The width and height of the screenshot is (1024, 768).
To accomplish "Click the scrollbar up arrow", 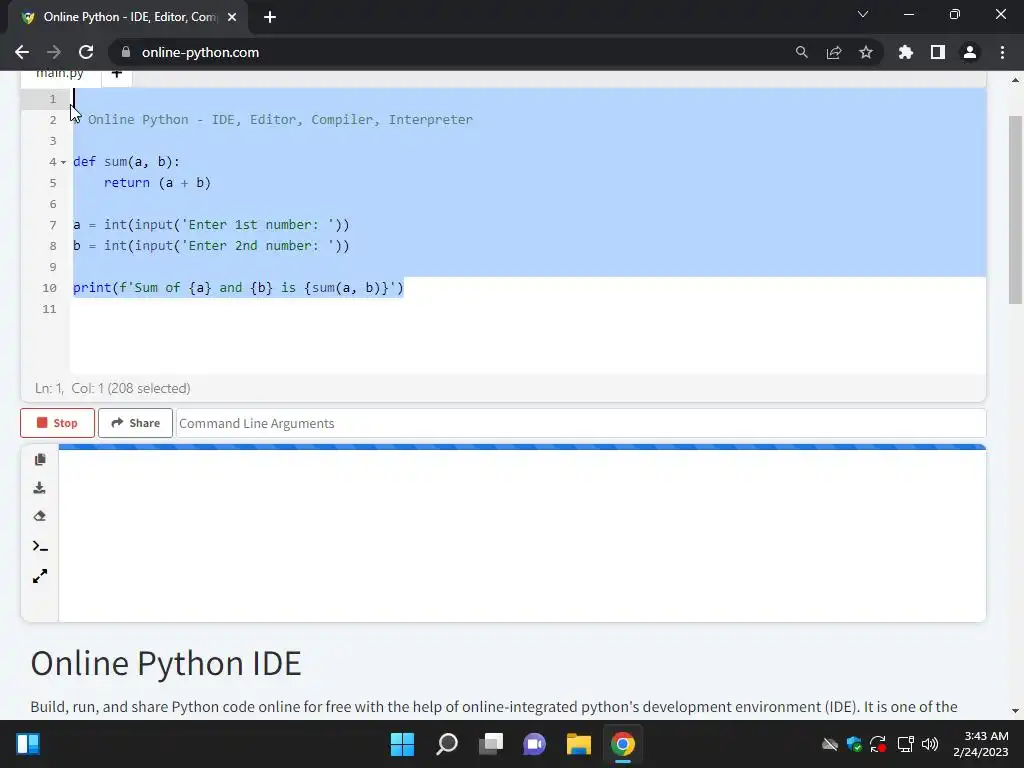I will (x=1015, y=80).
